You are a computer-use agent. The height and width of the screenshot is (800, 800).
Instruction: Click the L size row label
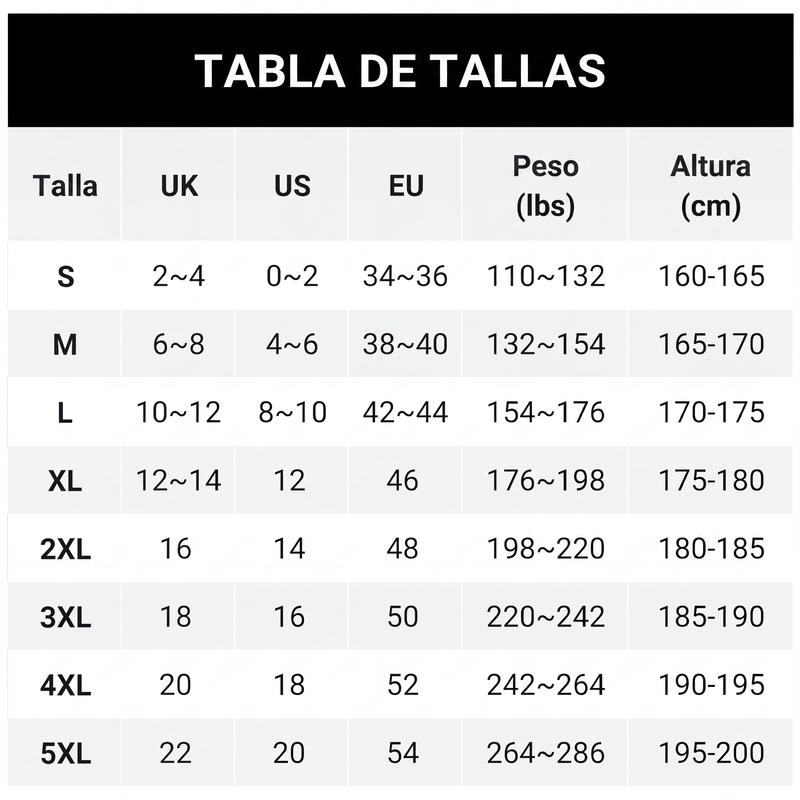pyautogui.click(x=65, y=412)
